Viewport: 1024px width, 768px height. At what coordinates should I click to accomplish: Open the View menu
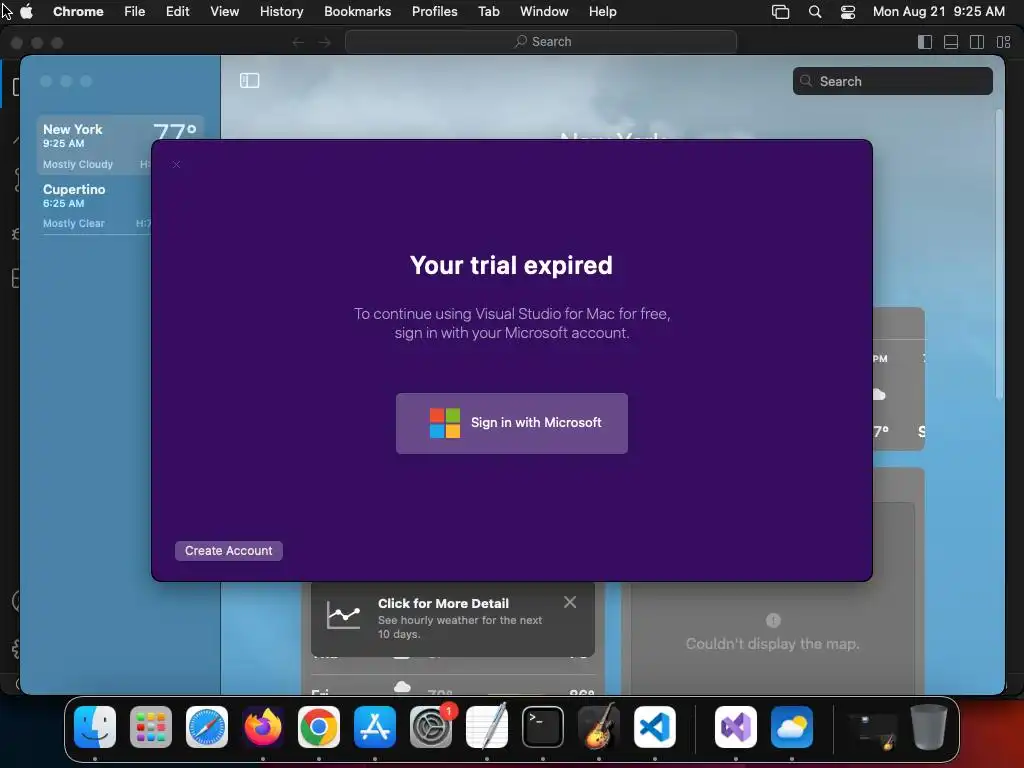(225, 11)
